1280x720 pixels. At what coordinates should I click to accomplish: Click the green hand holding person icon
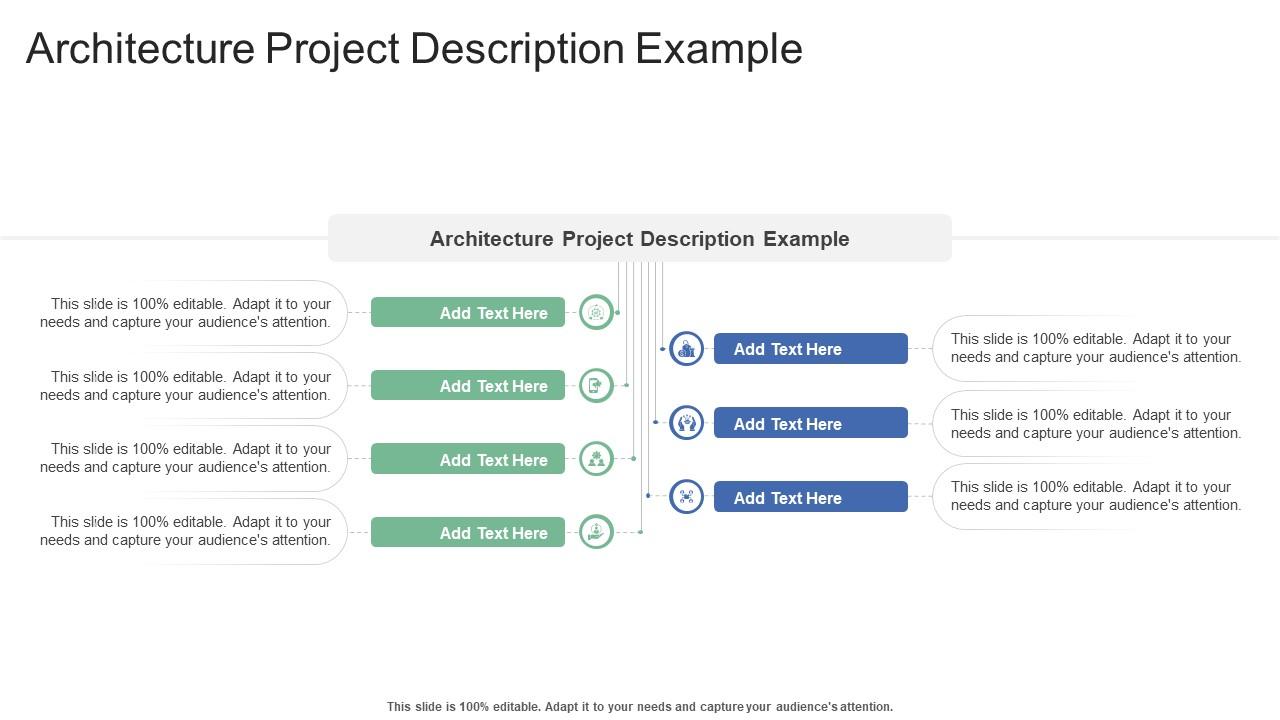coord(596,532)
